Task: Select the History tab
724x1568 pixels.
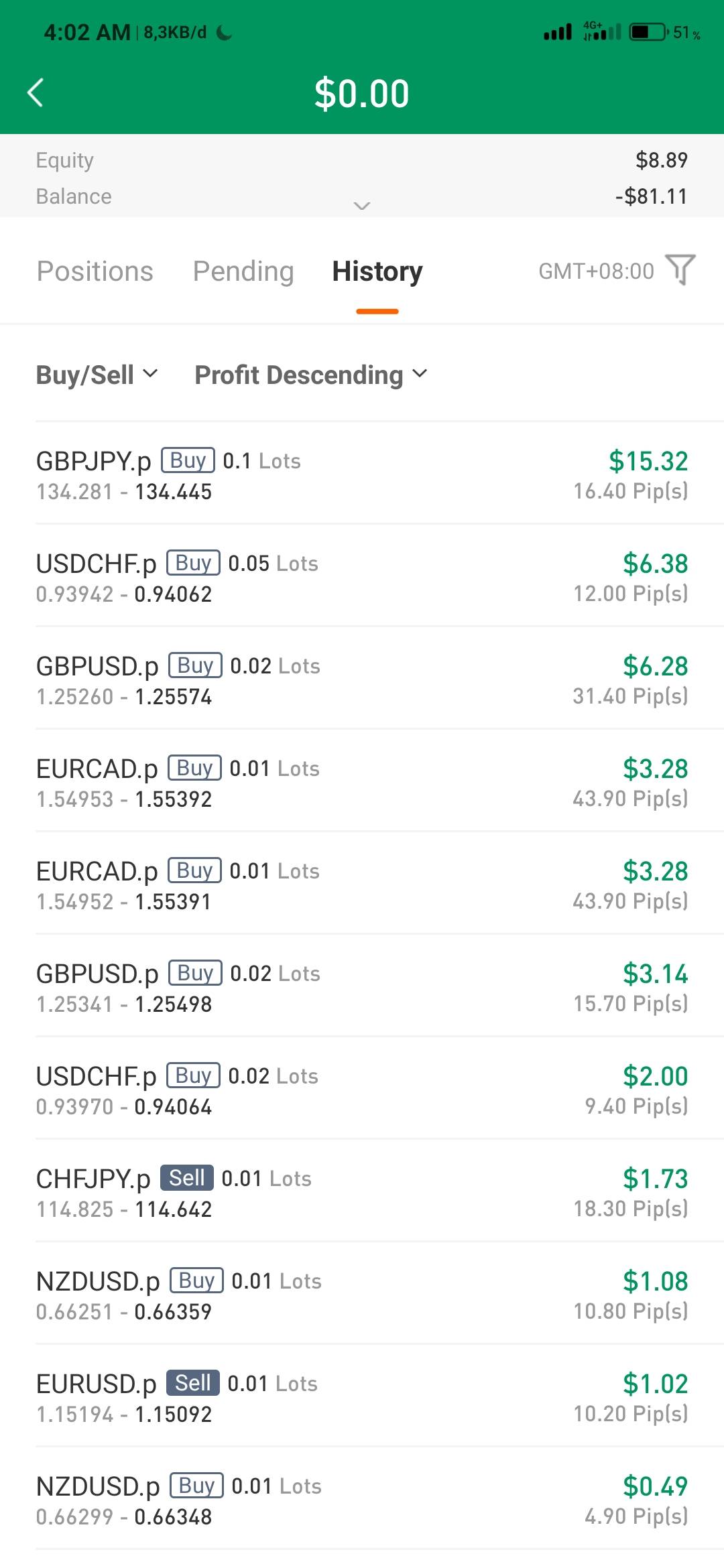Action: pos(377,271)
